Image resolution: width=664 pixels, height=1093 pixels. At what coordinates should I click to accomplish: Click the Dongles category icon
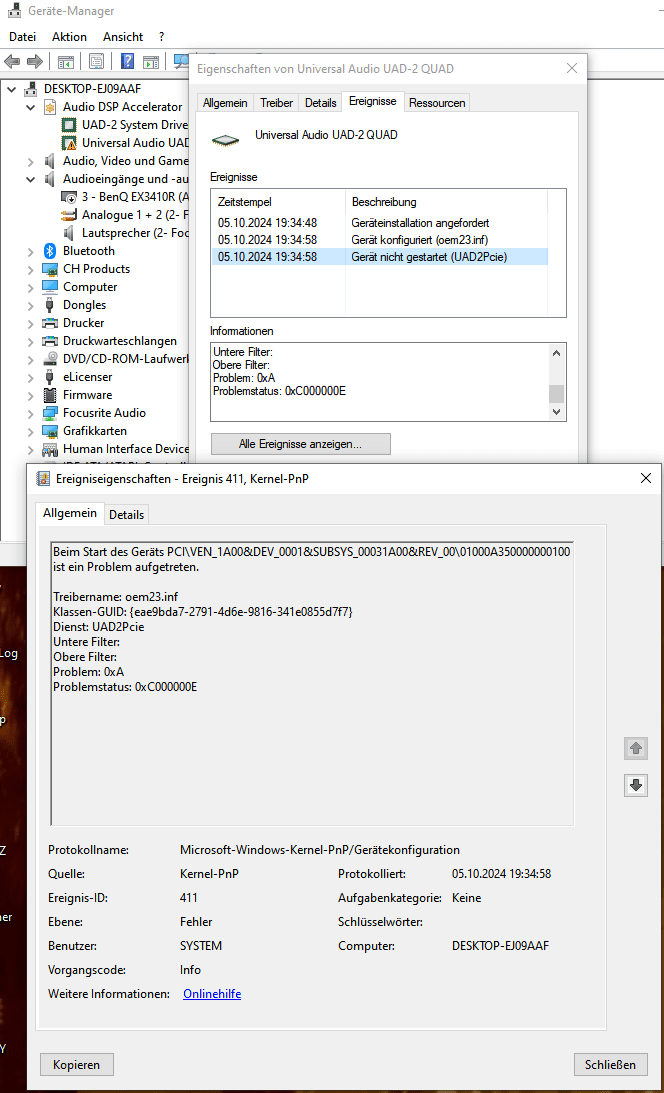pos(50,305)
